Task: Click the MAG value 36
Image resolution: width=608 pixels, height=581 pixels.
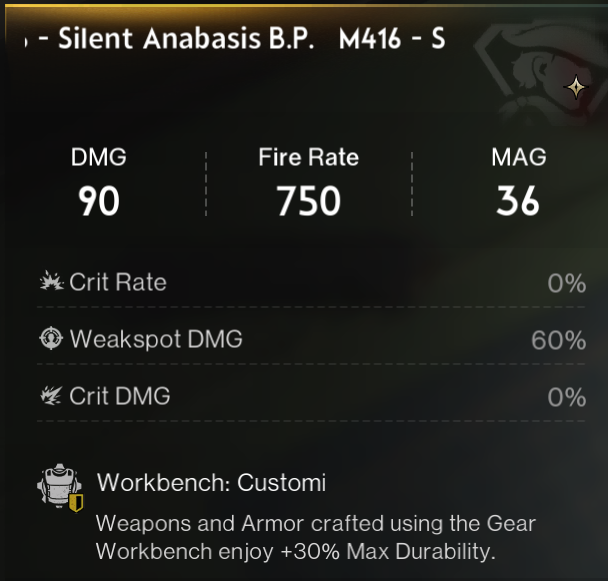Action: pos(518,202)
